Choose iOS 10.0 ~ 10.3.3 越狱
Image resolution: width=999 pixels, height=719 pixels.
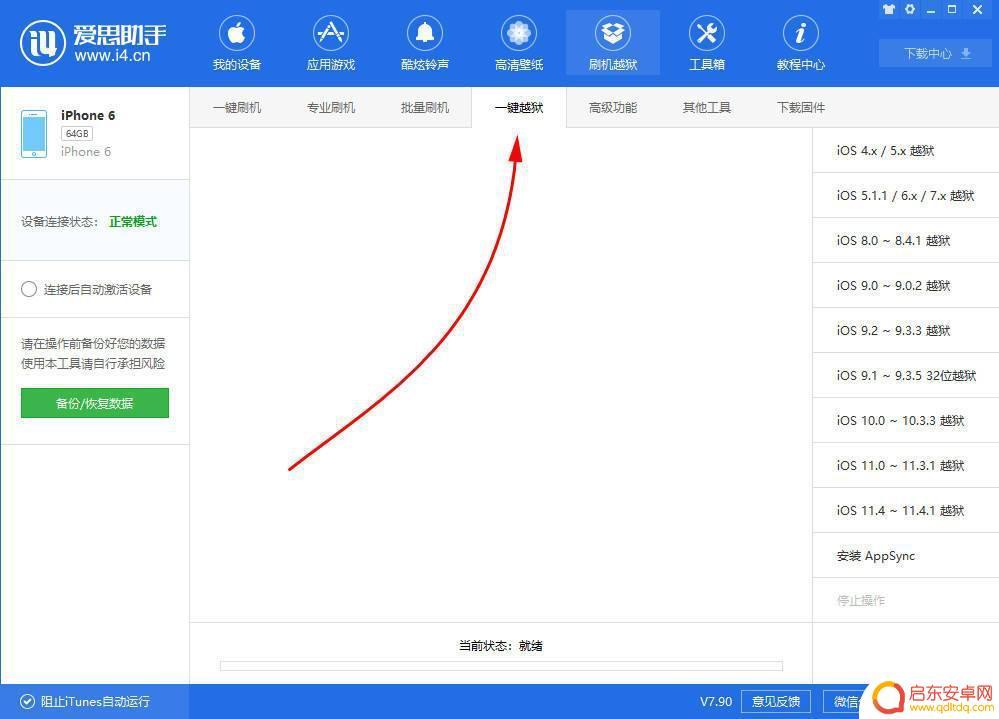(905, 420)
